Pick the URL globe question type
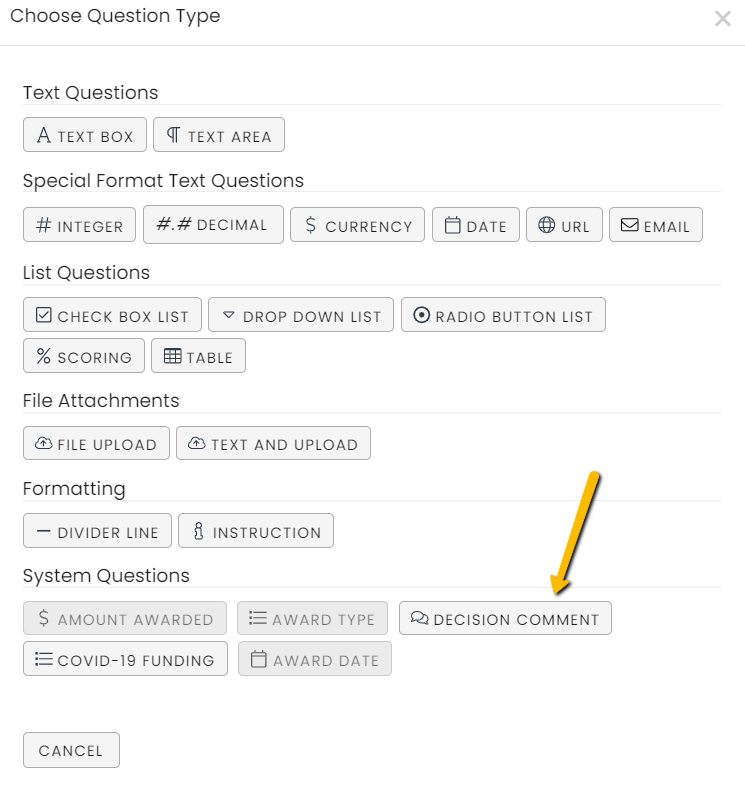This screenshot has height=789, width=745. 564,224
